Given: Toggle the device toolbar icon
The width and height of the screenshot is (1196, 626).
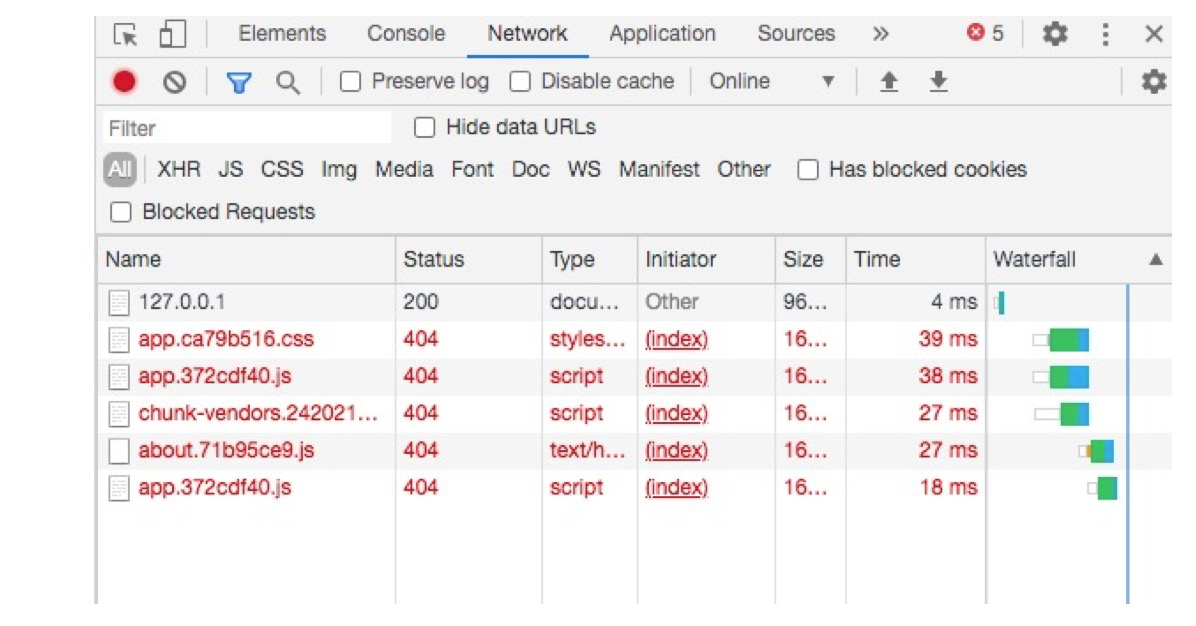Looking at the screenshot, I should coord(172,35).
